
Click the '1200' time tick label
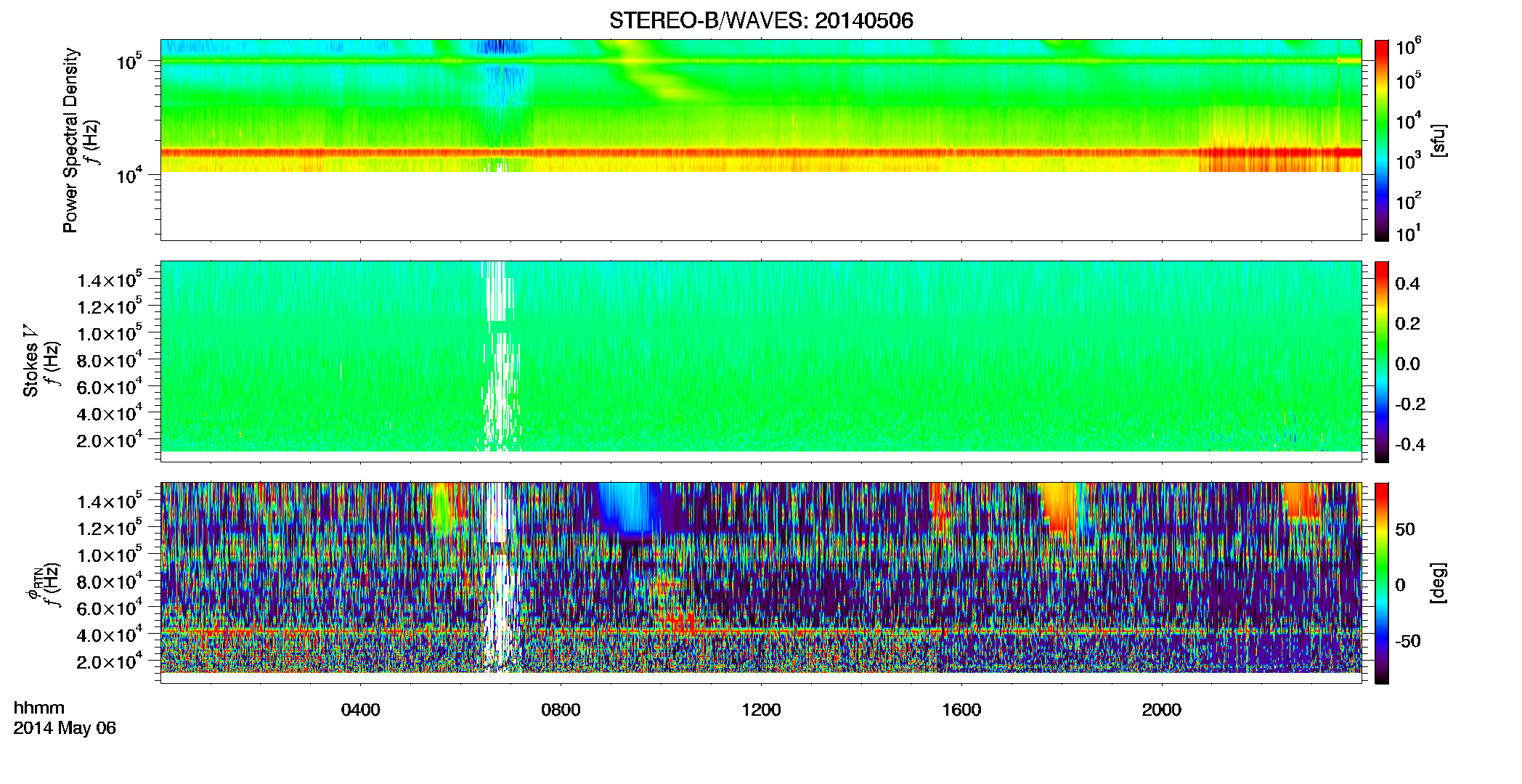(x=761, y=709)
